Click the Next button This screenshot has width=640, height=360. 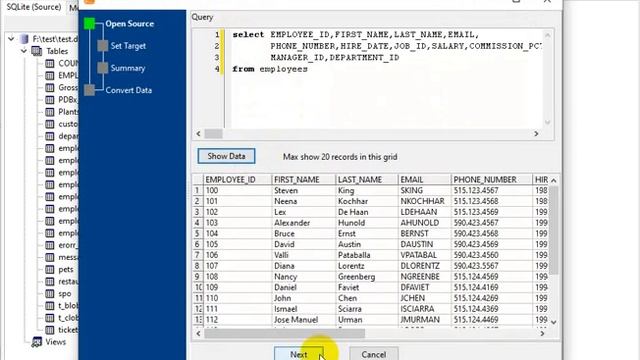point(298,354)
